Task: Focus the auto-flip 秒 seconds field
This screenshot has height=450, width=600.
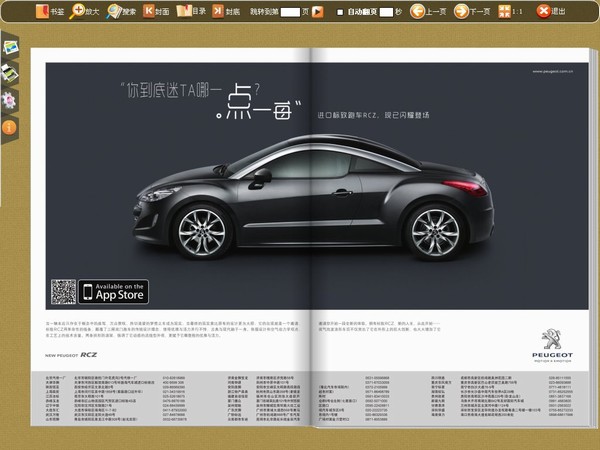Action: coord(386,12)
